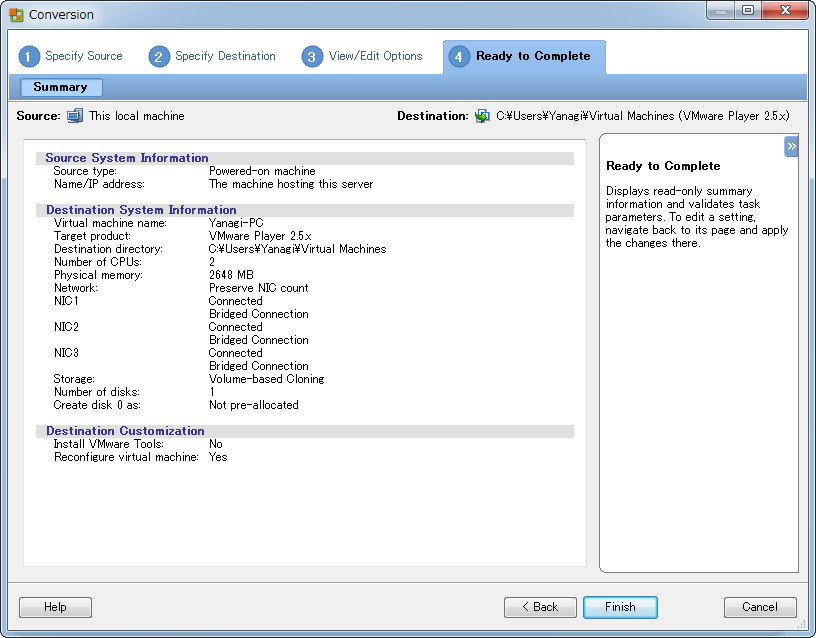Viewport: 816px width, 638px height.
Task: Click the NIC2 label
Action: 66,327
